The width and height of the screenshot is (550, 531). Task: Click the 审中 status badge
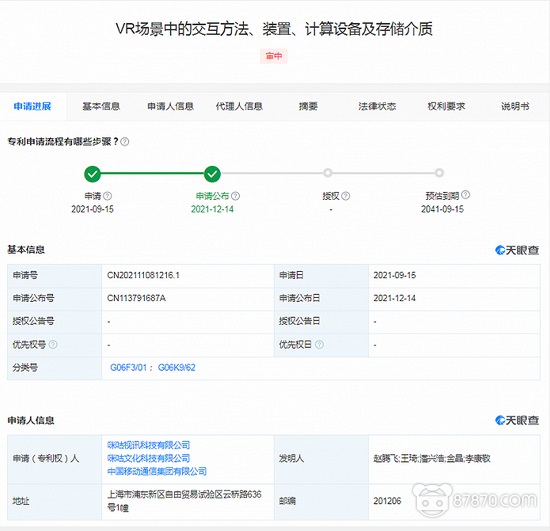click(274, 56)
